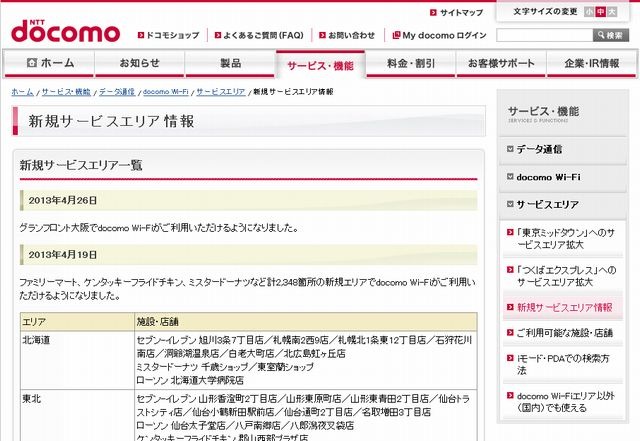The width and height of the screenshot is (640, 441).
Task: Open 「つくばエクスプレス」へのサービスエリア拡大 sidebar link
Action: point(567,276)
